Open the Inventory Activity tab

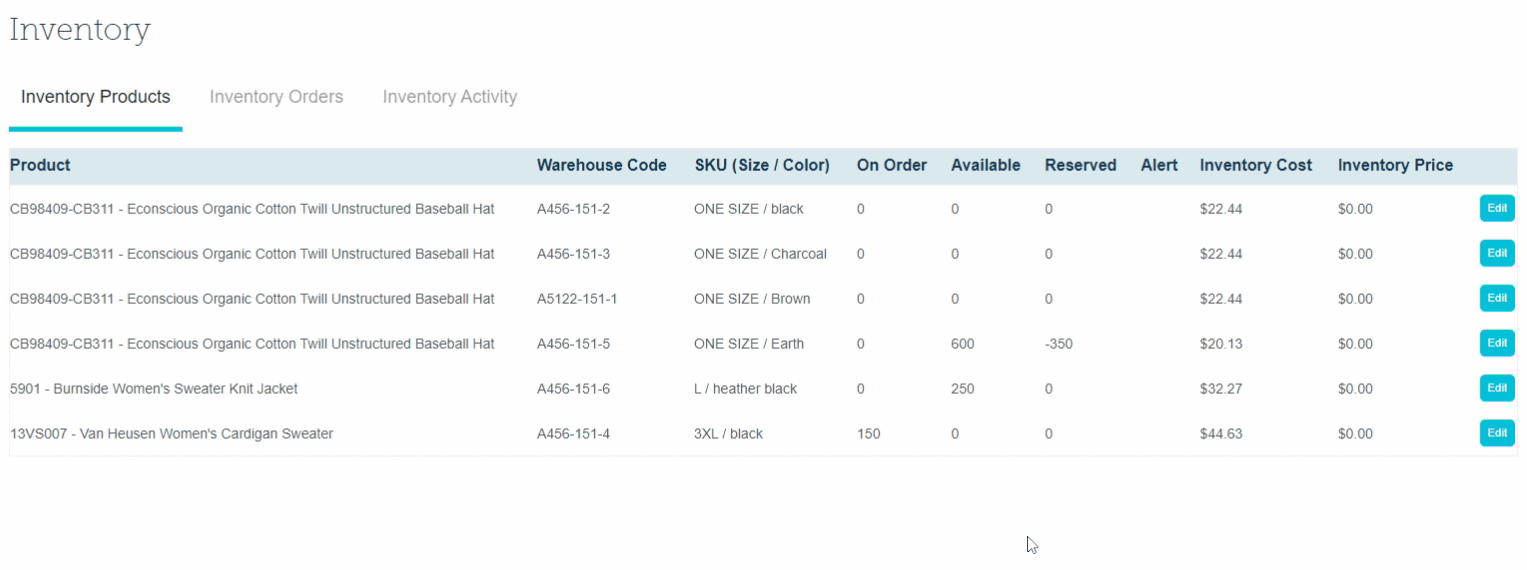pos(449,97)
